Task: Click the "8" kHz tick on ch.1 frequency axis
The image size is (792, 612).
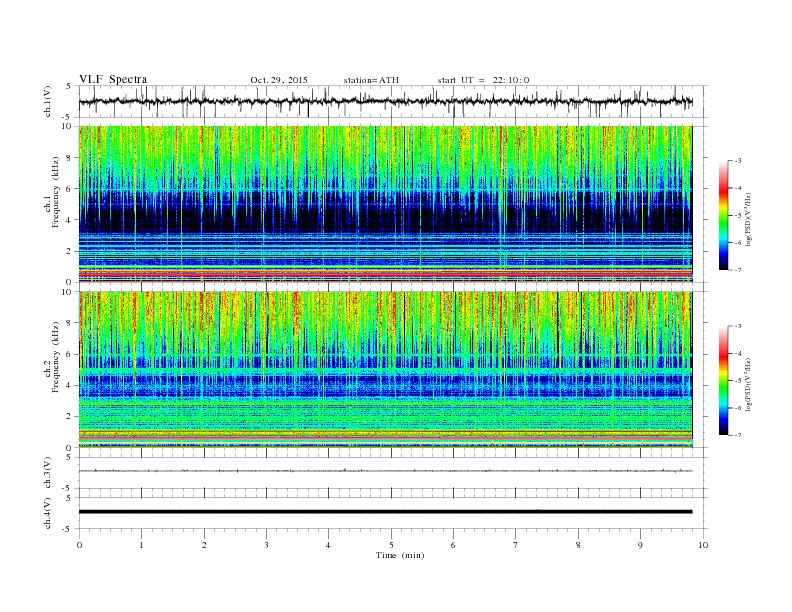Action: pyautogui.click(x=70, y=158)
